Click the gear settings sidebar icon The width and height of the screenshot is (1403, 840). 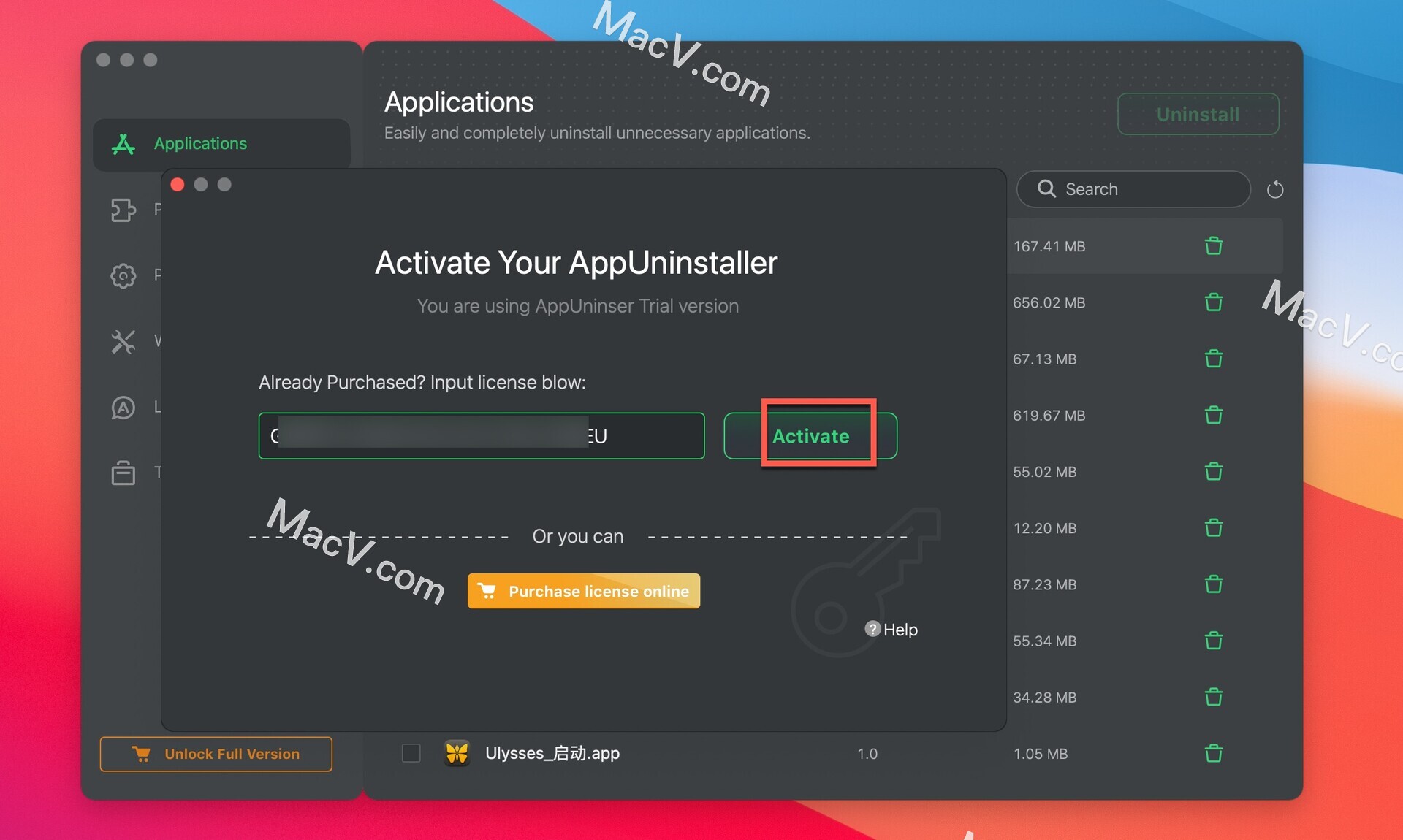(123, 275)
